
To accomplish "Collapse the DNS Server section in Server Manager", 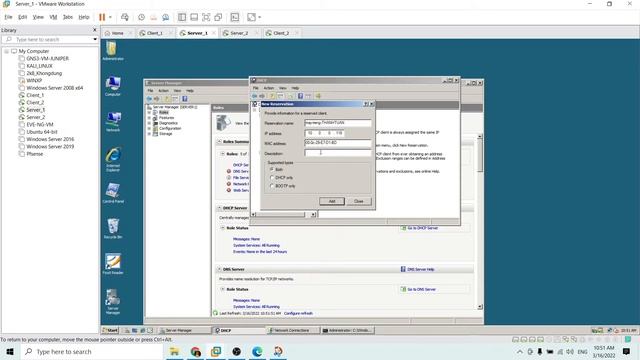I will coord(219,269).
